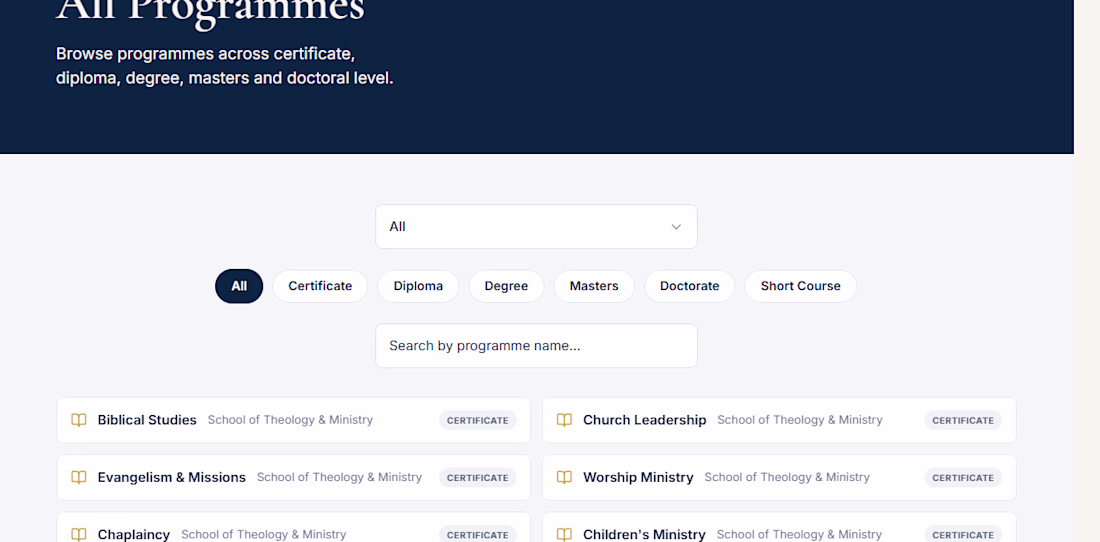Open the Children's Ministry programme
The height and width of the screenshot is (542, 1100).
779,527
